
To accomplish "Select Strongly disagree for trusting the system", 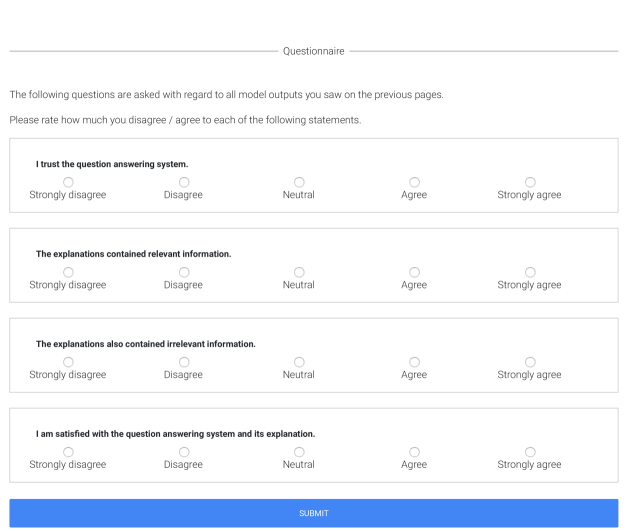I will pos(67,181).
